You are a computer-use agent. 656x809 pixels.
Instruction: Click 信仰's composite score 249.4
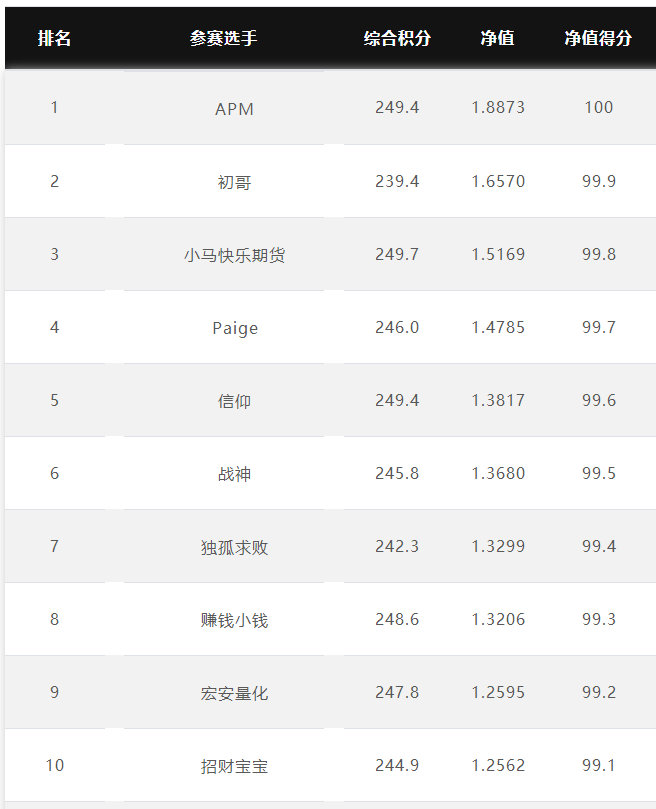[397, 400]
